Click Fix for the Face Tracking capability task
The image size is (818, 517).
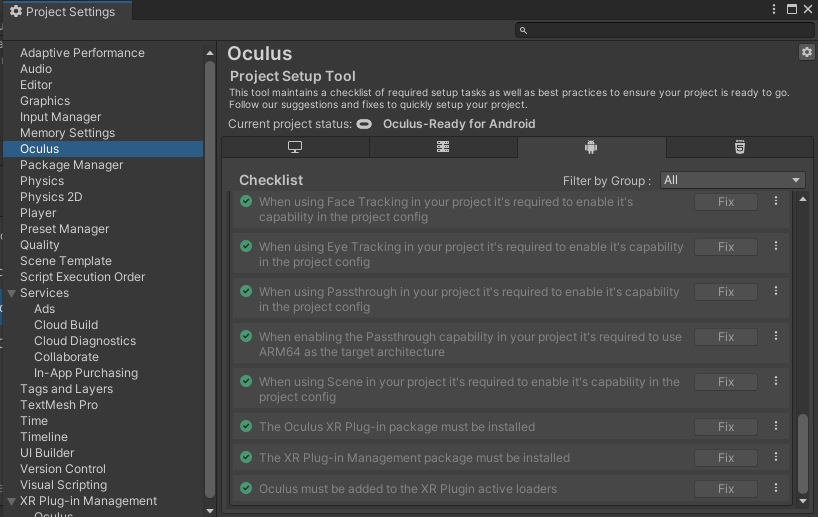(x=726, y=202)
